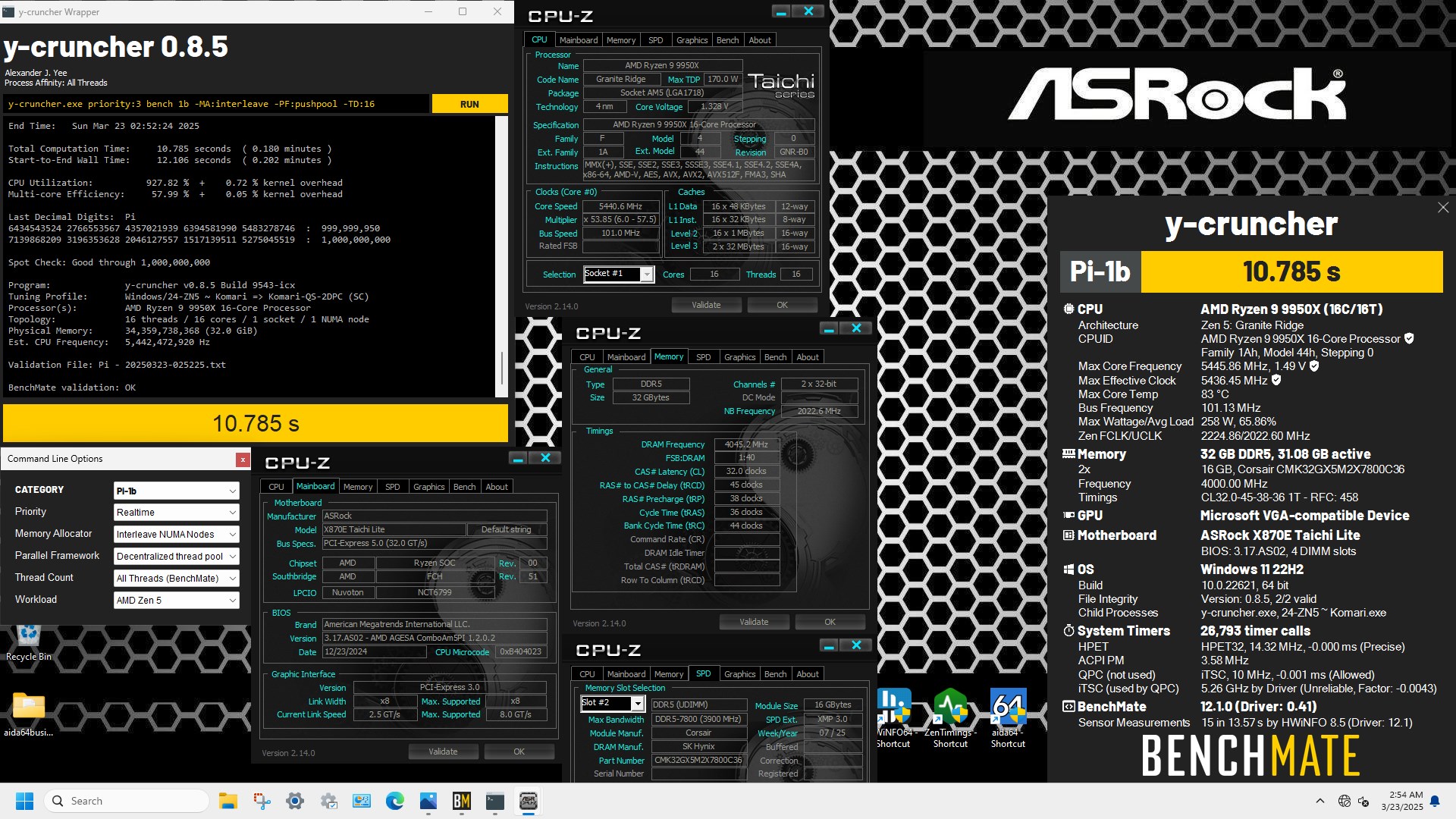Click the CPU chip icon in BenchMate panel

1068,309
